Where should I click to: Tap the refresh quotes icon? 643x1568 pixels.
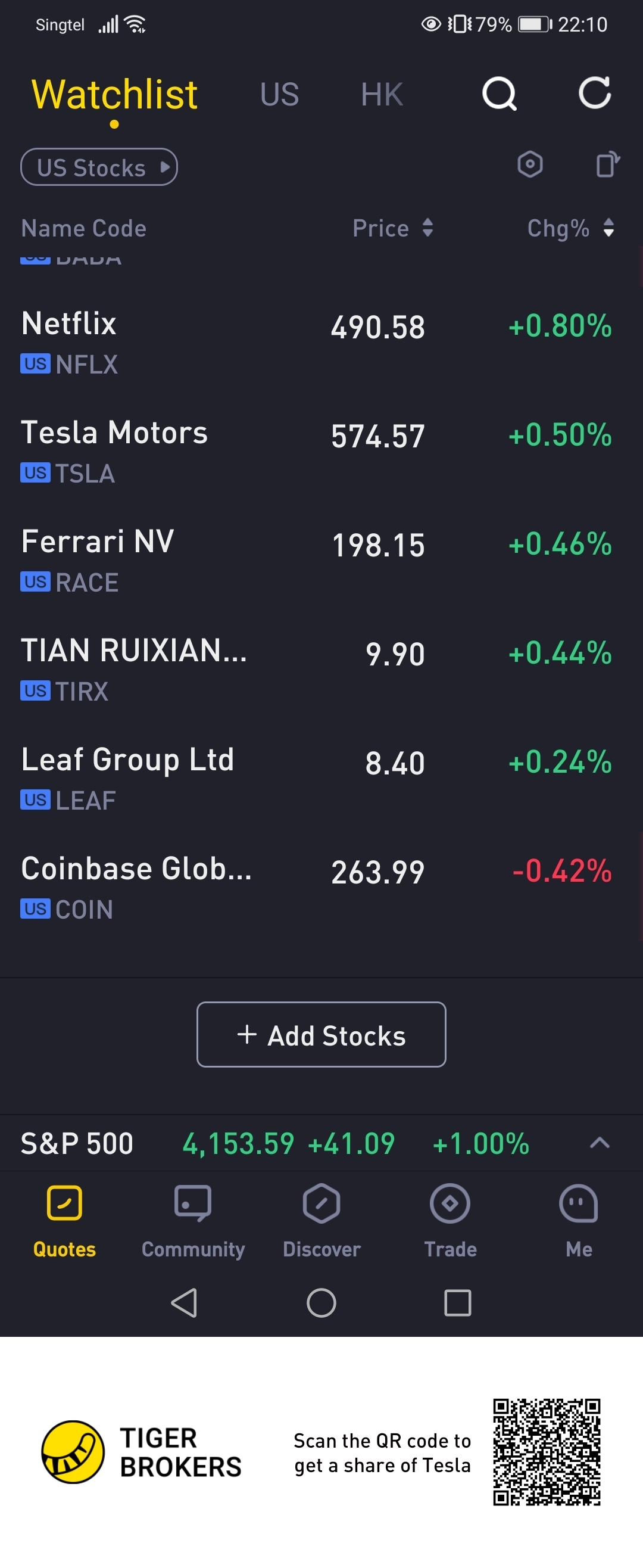[594, 92]
